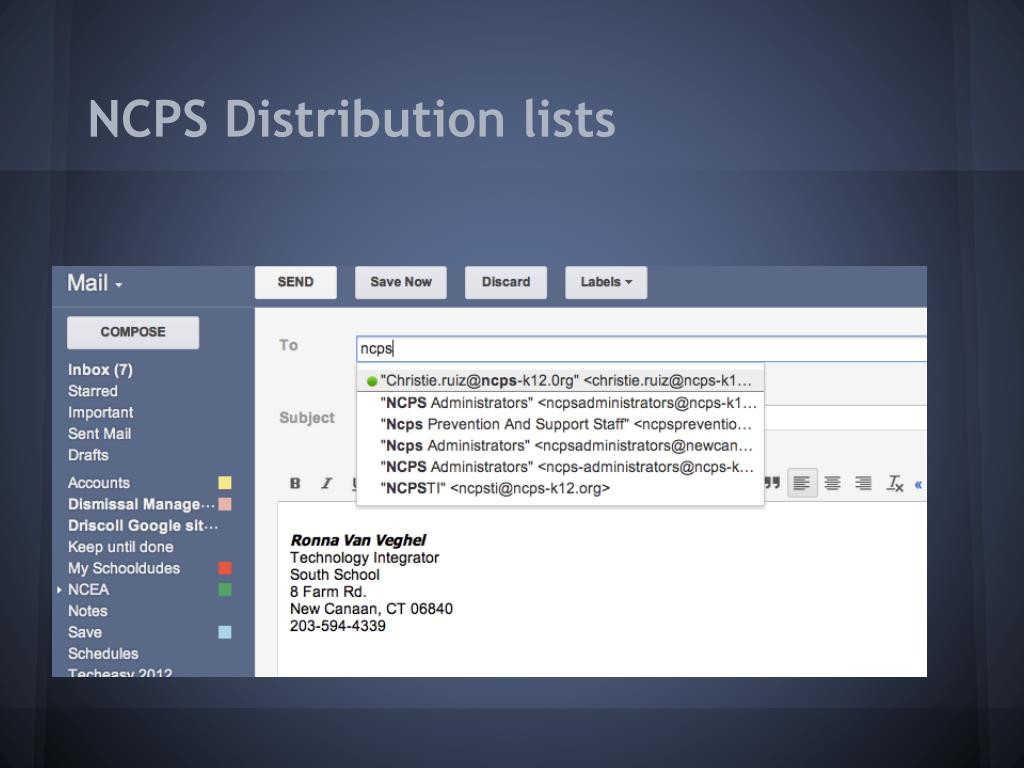The image size is (1024, 768).
Task: Open the Dismissal Manage label
Action: tap(141, 504)
